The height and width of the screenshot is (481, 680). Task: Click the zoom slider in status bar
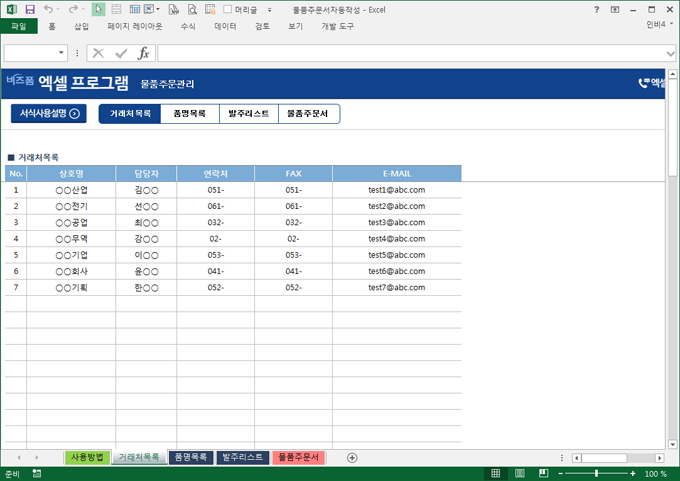click(597, 473)
